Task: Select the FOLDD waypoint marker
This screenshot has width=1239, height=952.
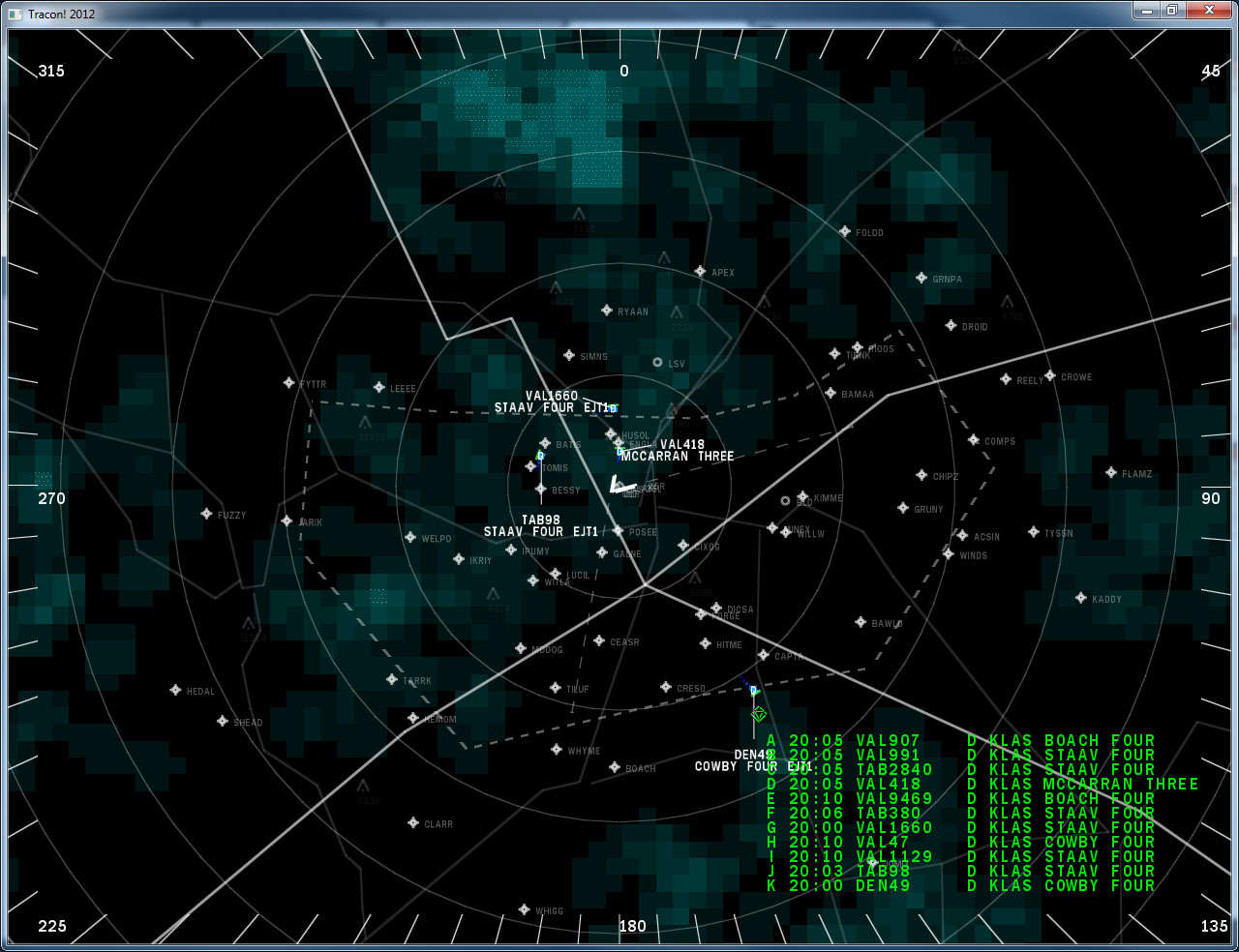Action: click(x=844, y=232)
